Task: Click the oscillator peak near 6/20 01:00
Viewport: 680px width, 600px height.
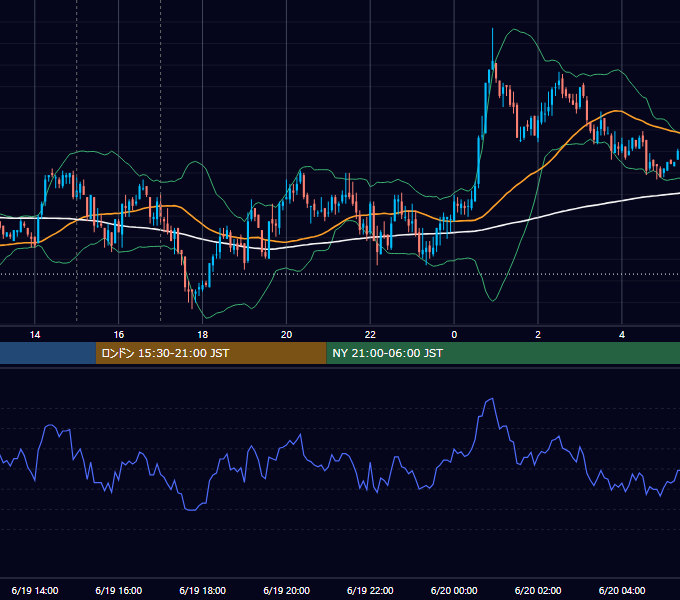Action: pyautogui.click(x=492, y=399)
